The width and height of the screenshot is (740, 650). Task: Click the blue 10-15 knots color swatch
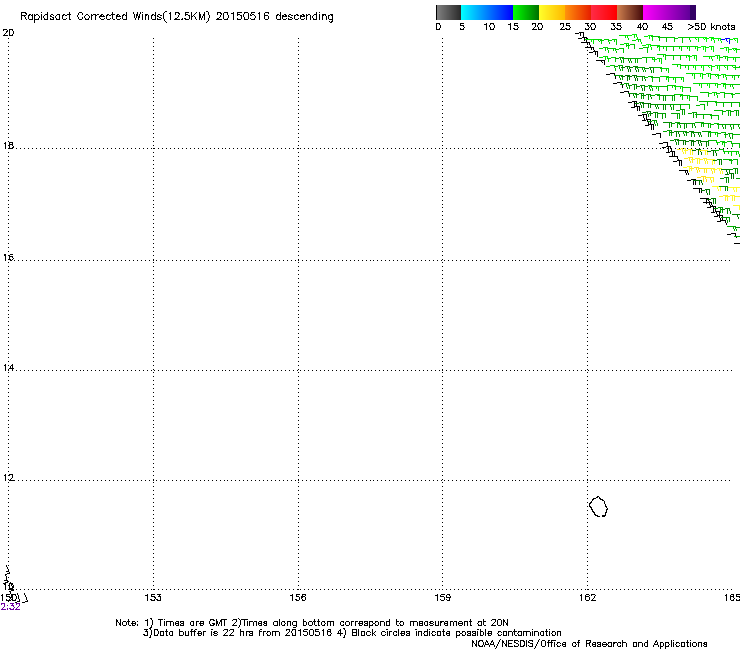pos(500,12)
